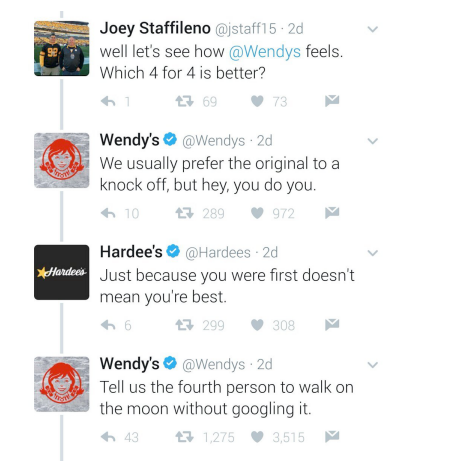This screenshot has height=462, width=454.
Task: Share Wendy's moon tweet via message icon
Action: coord(332,436)
